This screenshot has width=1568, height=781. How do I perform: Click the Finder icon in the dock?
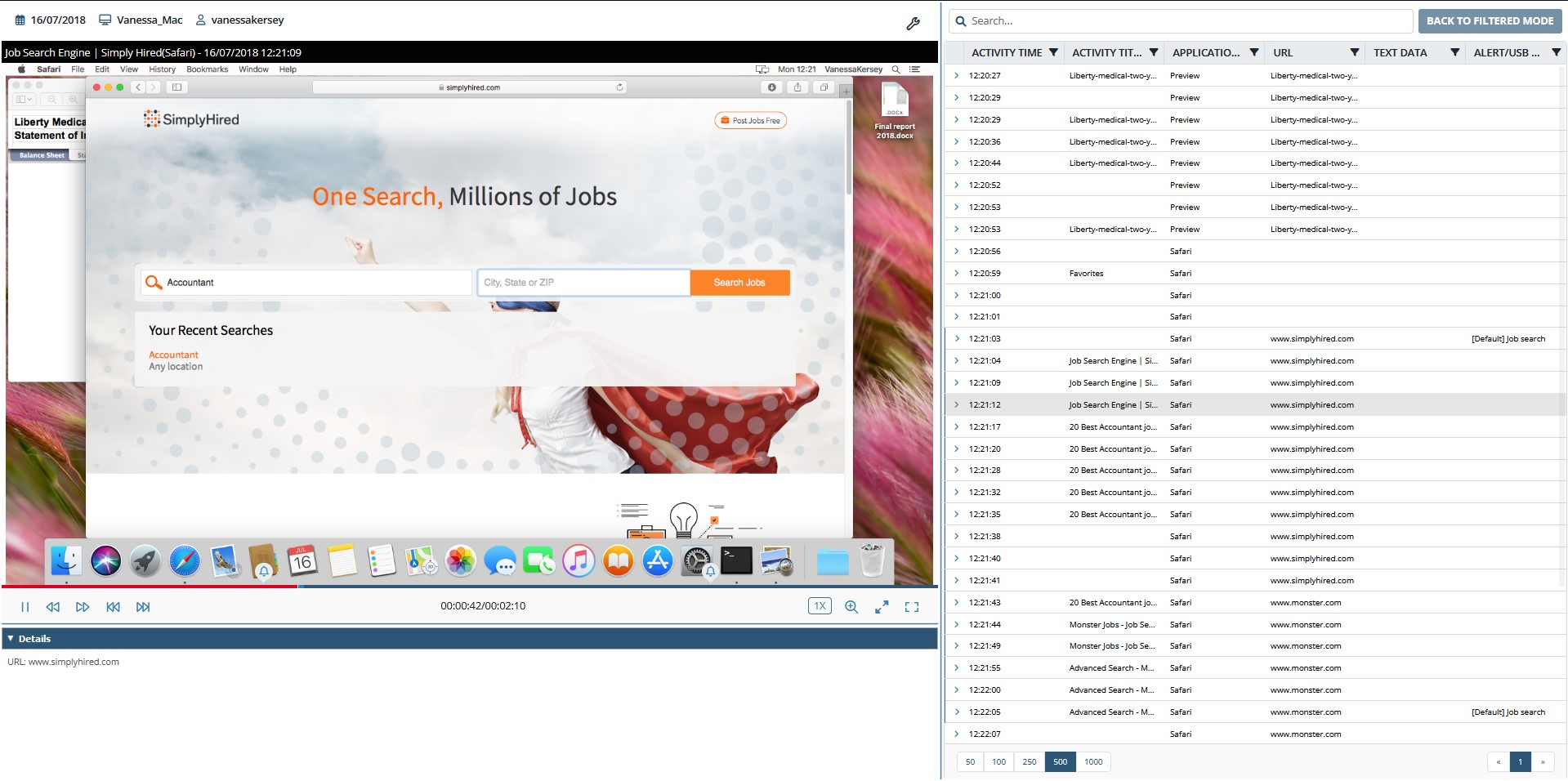(66, 561)
